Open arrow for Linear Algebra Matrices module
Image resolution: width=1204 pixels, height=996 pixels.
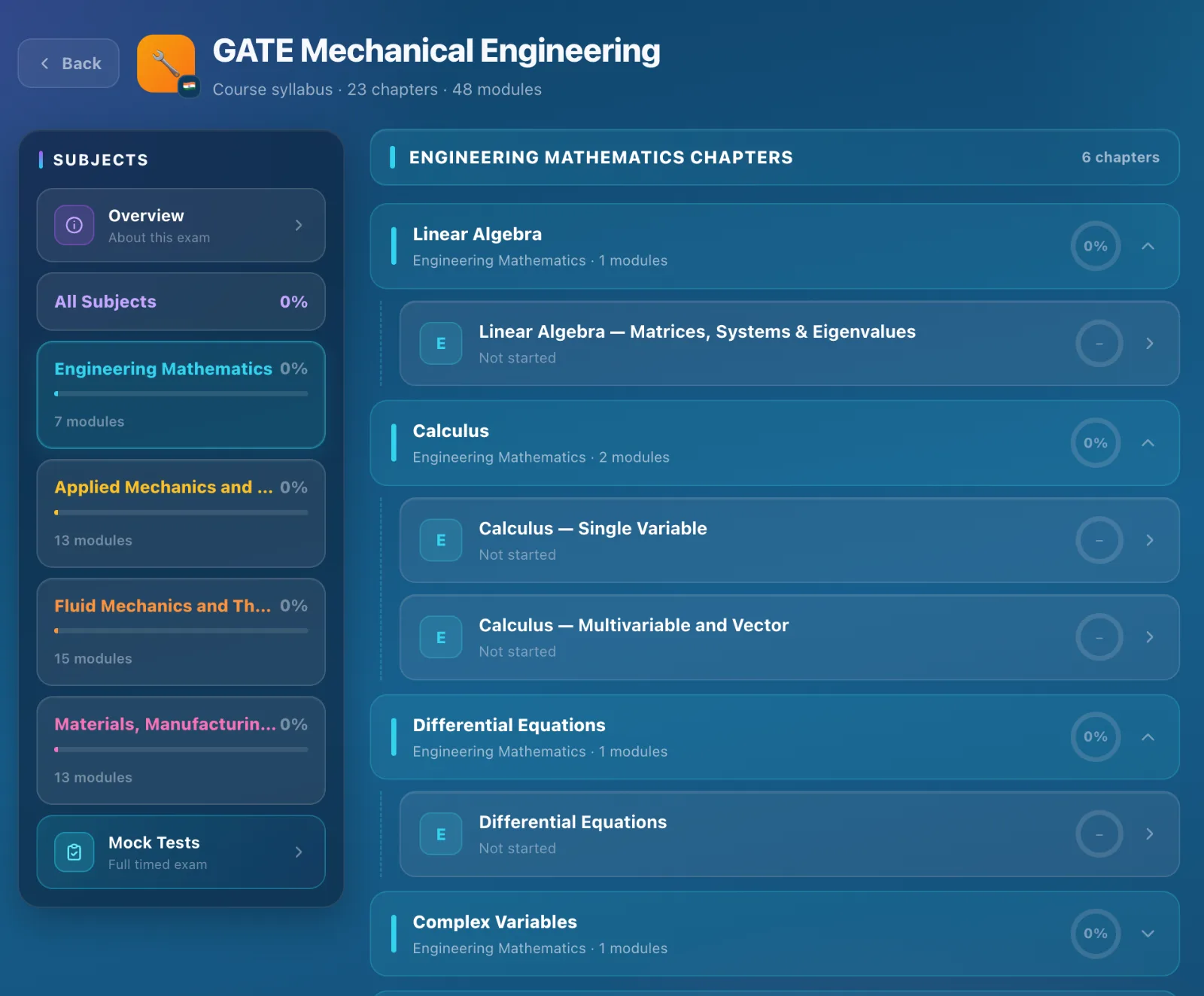coord(1149,343)
